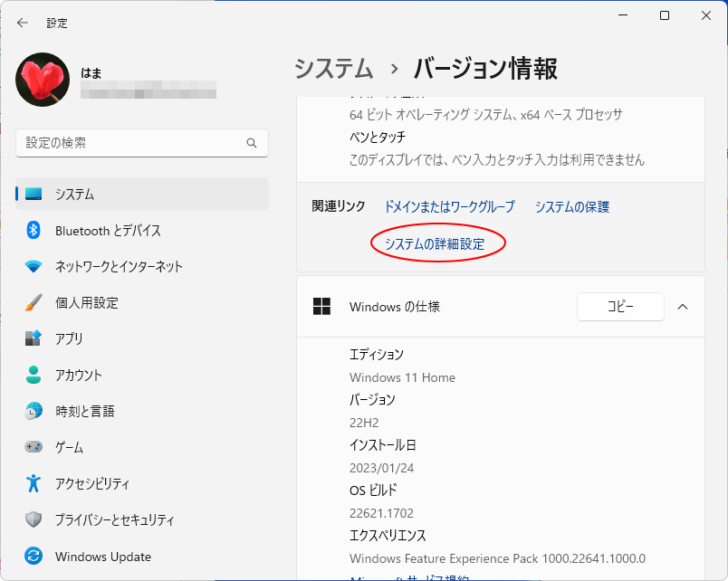Open Windows Update settings page

click(142, 556)
